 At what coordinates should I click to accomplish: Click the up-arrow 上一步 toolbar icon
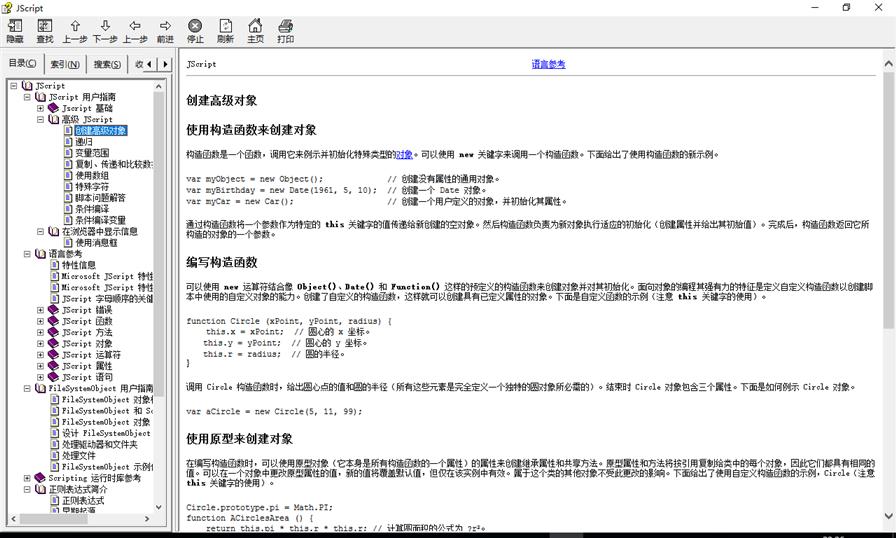click(75, 26)
